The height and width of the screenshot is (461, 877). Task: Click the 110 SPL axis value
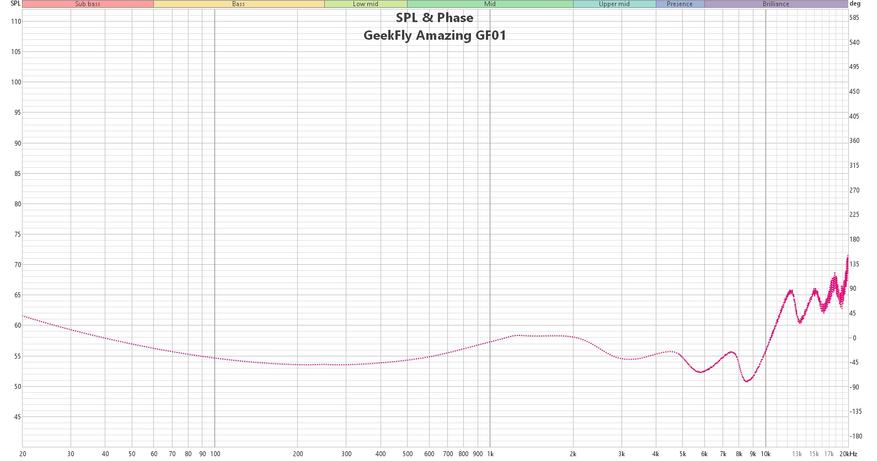[x=16, y=21]
